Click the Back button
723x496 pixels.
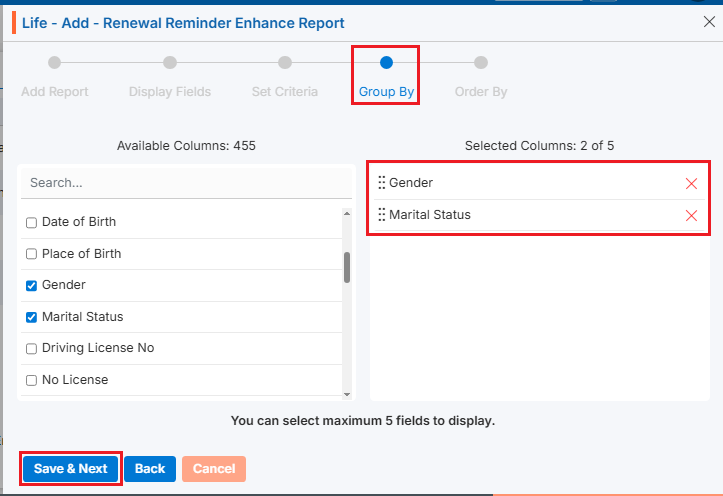150,469
